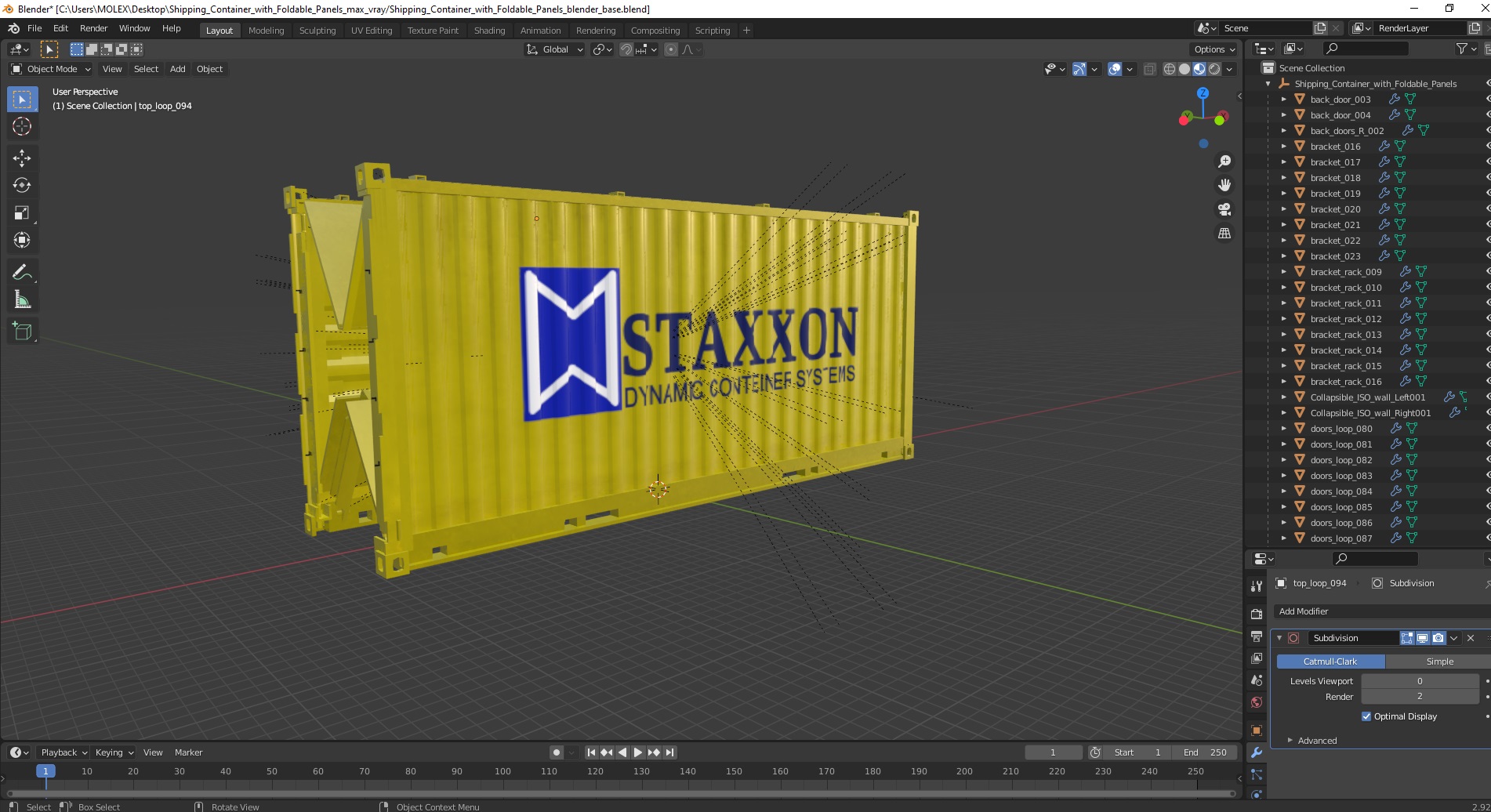Toggle viewport gizmos
The height and width of the screenshot is (812, 1491).
[1079, 69]
